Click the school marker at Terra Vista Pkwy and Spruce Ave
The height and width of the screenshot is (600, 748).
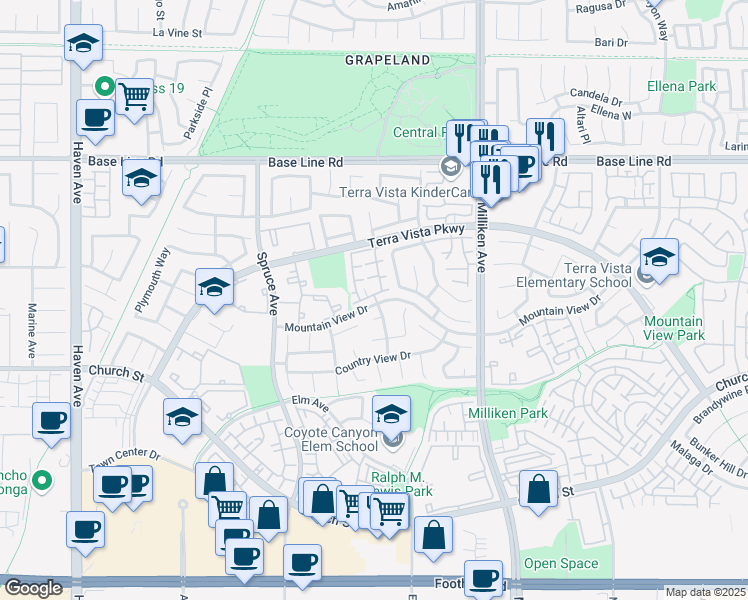click(215, 288)
